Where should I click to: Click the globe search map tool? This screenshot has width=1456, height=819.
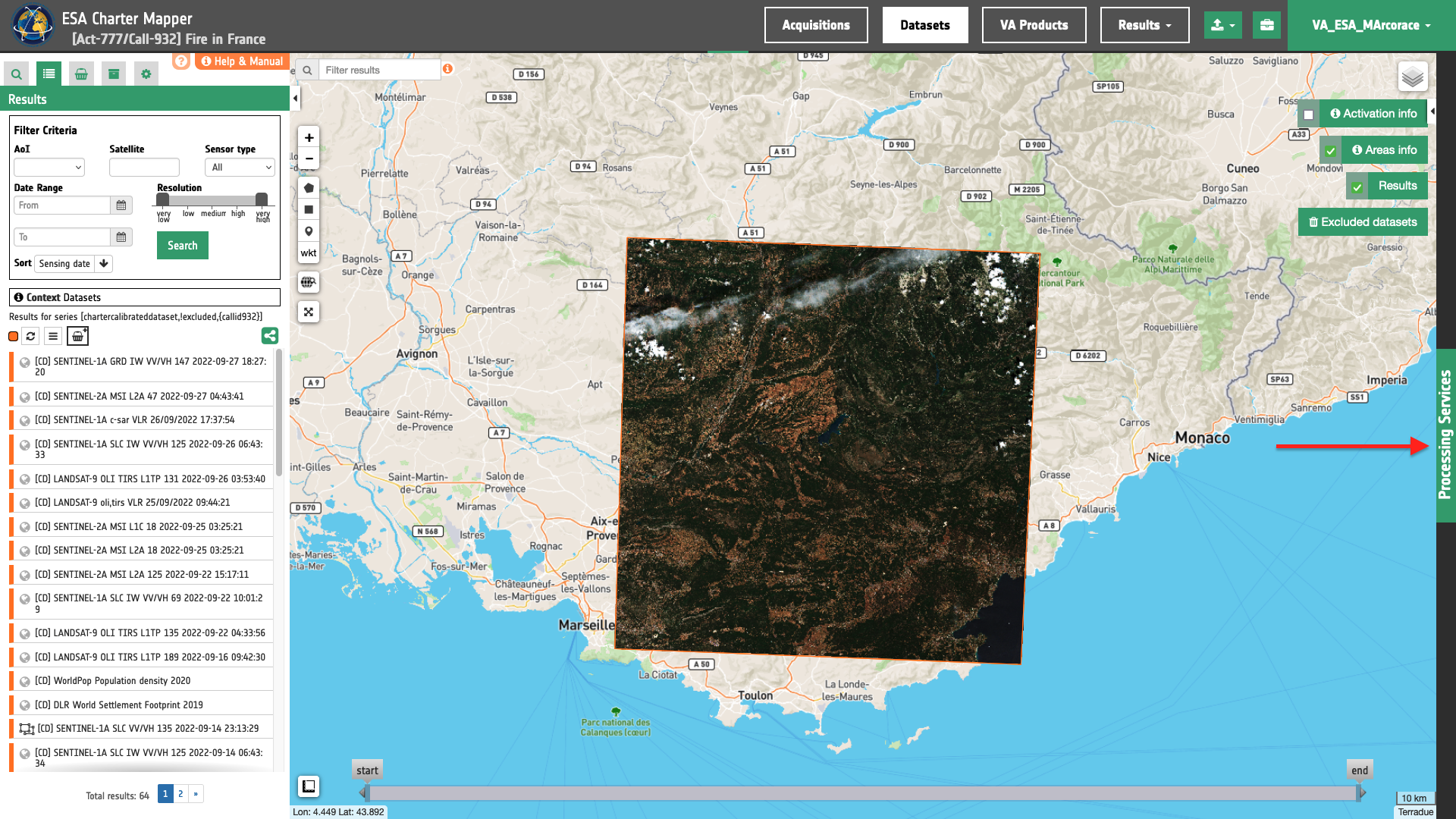click(309, 282)
